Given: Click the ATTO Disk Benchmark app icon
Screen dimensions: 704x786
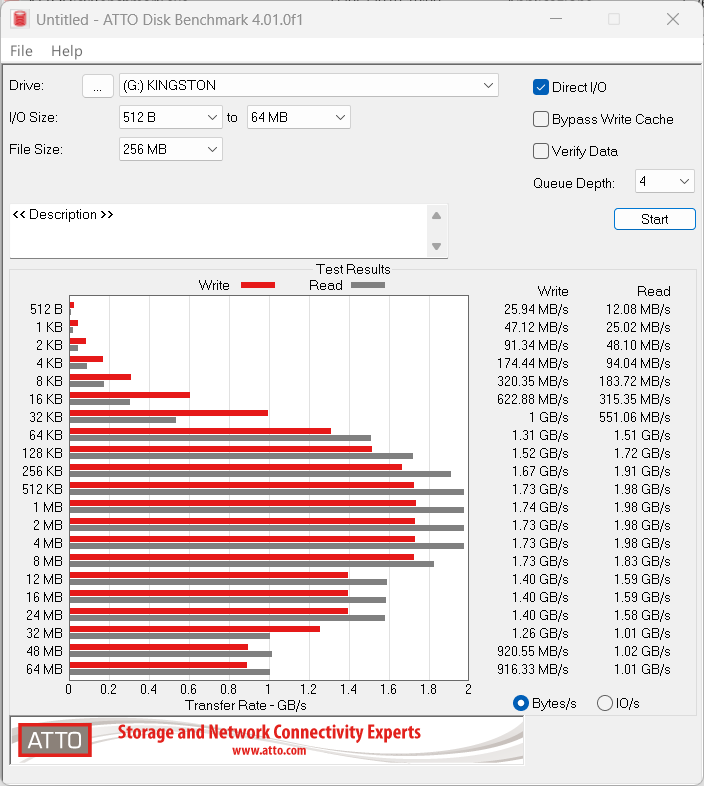Looking at the screenshot, I should [20, 19].
